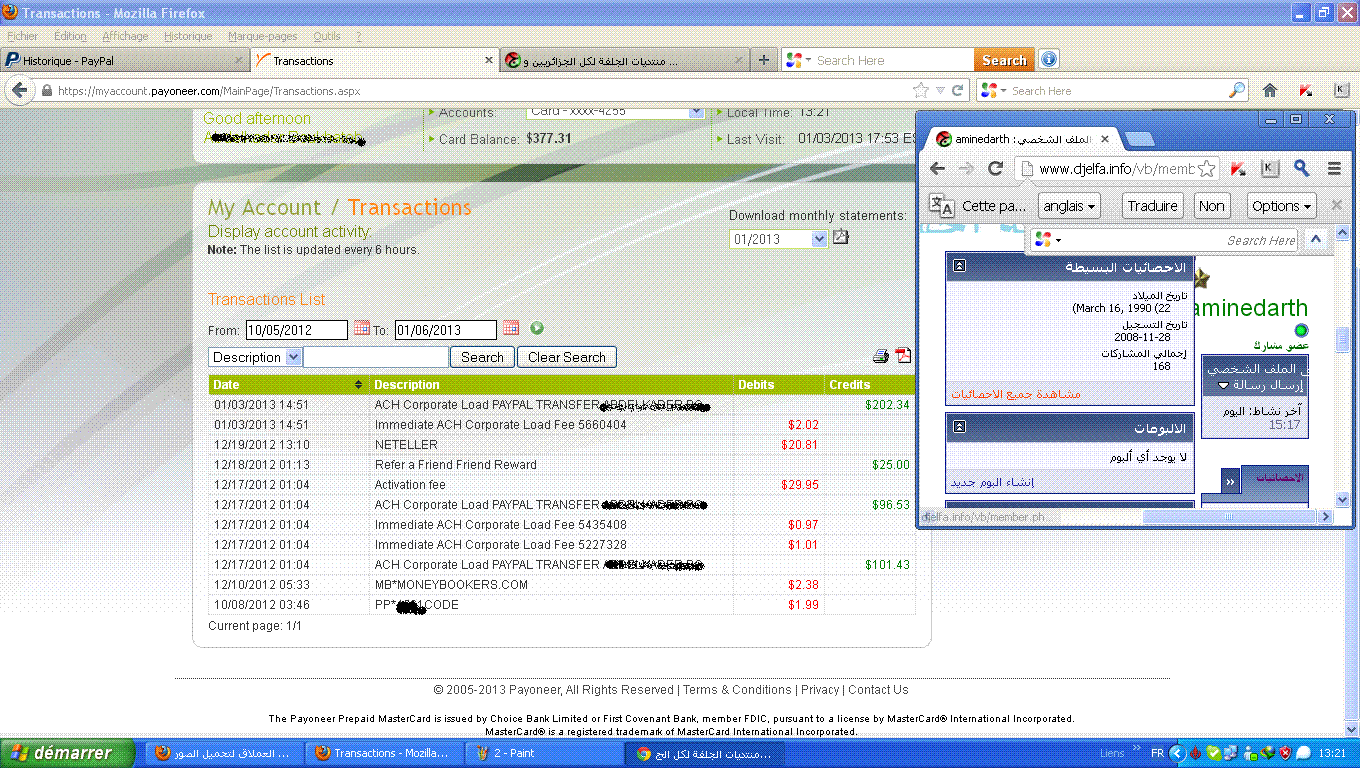Screen dimensions: 1360x768
Task: Click the orange Search toolbar button
Action: (x=1004, y=60)
